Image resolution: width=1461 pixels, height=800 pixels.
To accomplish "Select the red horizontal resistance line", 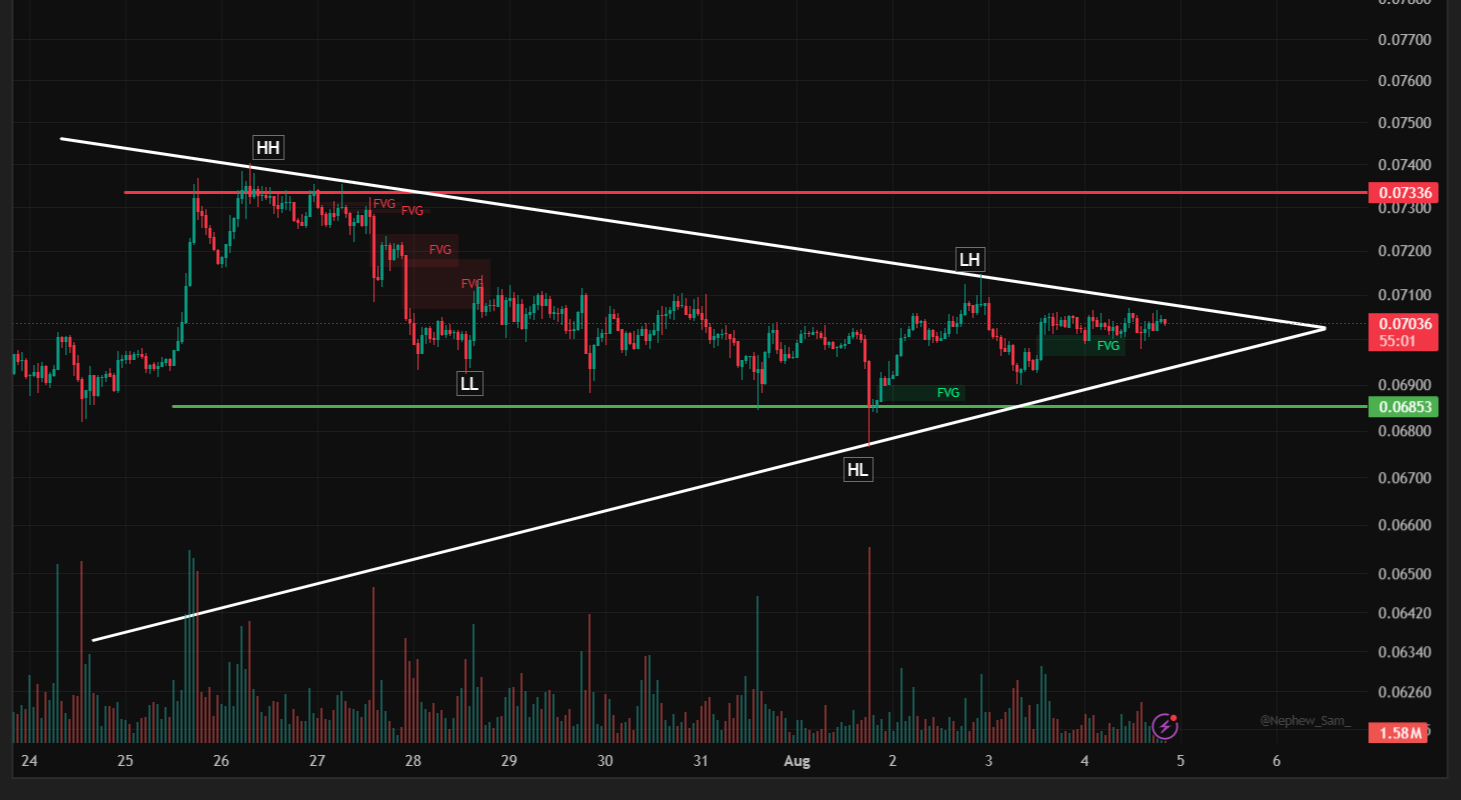I will click(x=745, y=192).
